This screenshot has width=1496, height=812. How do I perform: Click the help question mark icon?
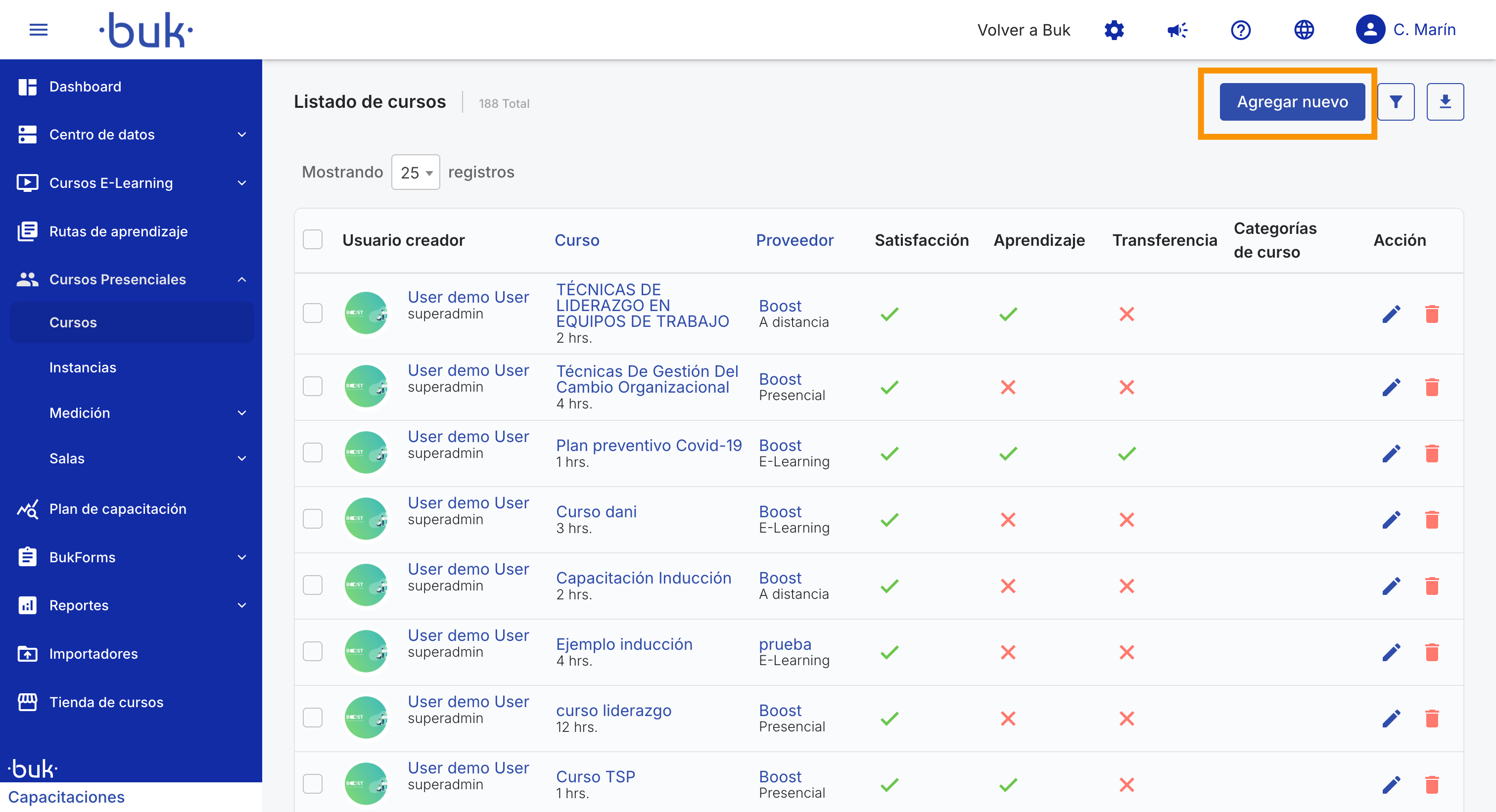tap(1240, 30)
